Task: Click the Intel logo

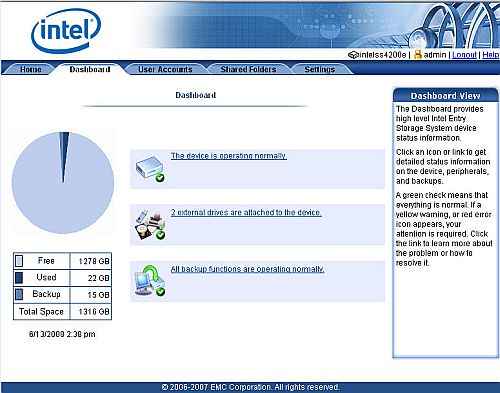Action: [66, 30]
